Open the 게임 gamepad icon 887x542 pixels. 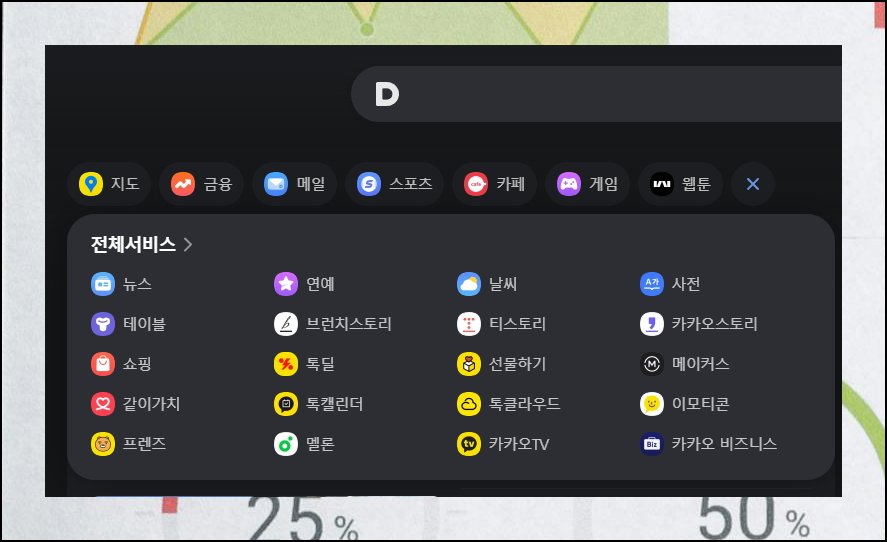click(x=569, y=184)
